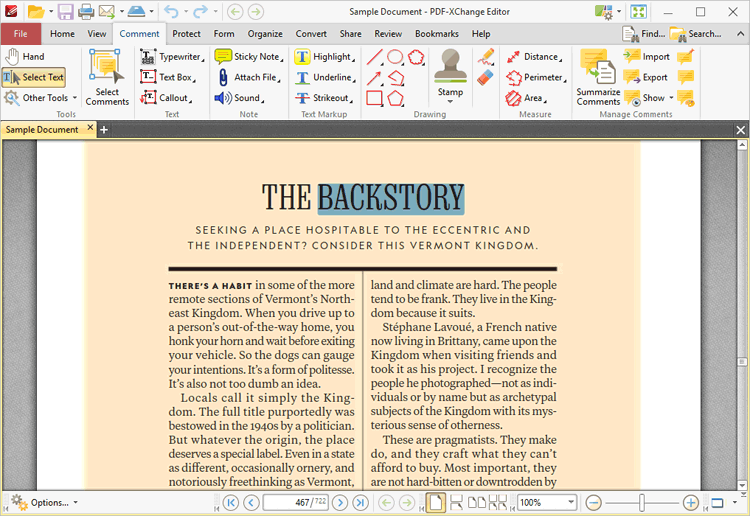
Task: Select the Sound annotation tool
Action: pyautogui.click(x=239, y=98)
